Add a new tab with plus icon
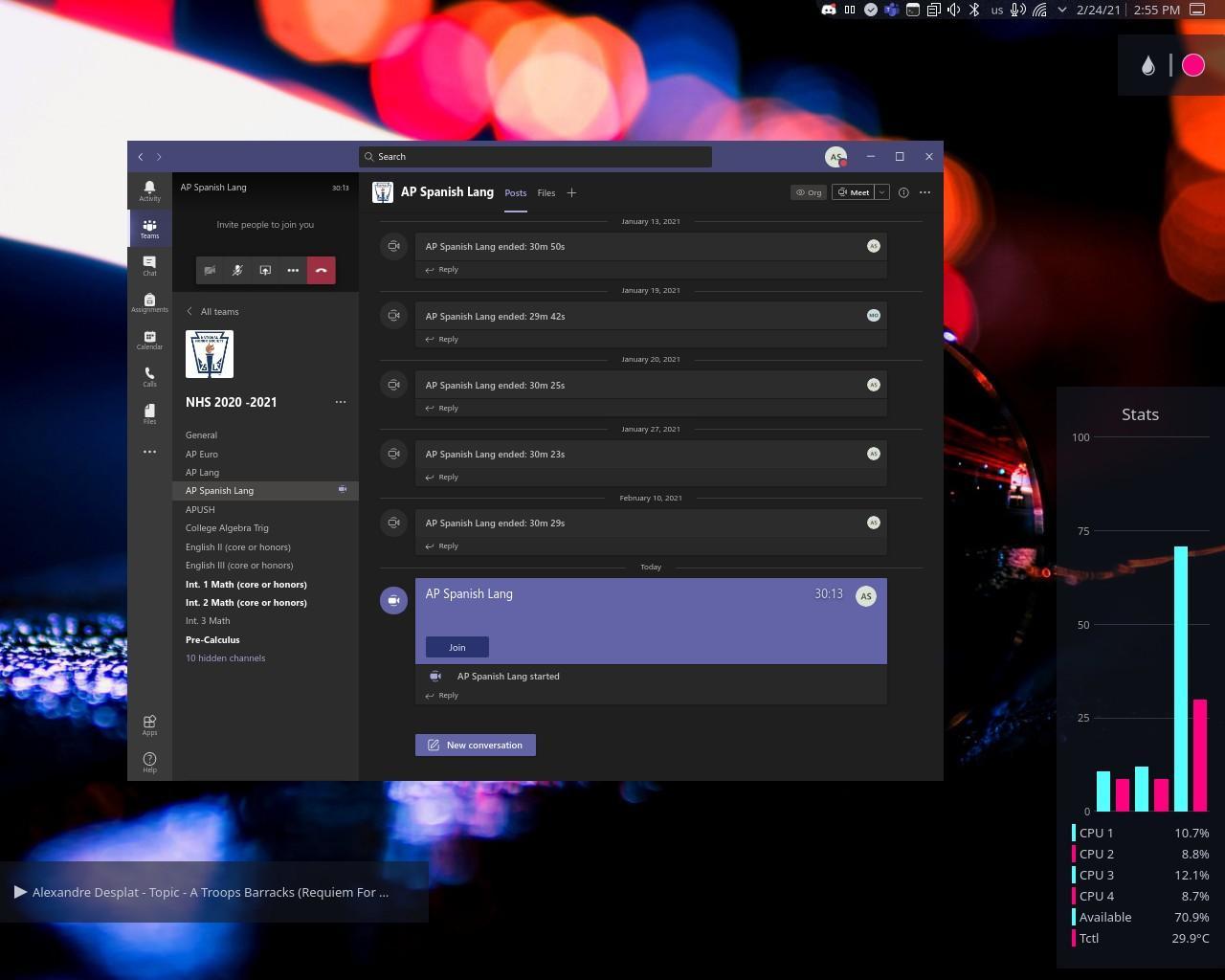Image resolution: width=1225 pixels, height=980 pixels. (571, 192)
